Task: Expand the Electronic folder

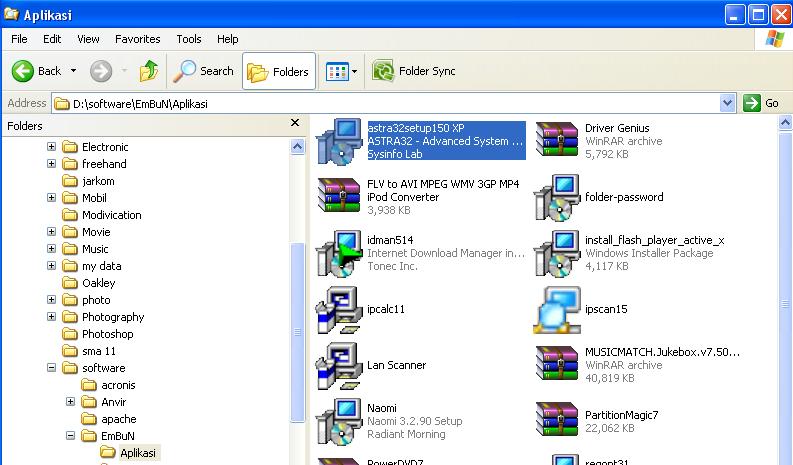Action: click(51, 146)
